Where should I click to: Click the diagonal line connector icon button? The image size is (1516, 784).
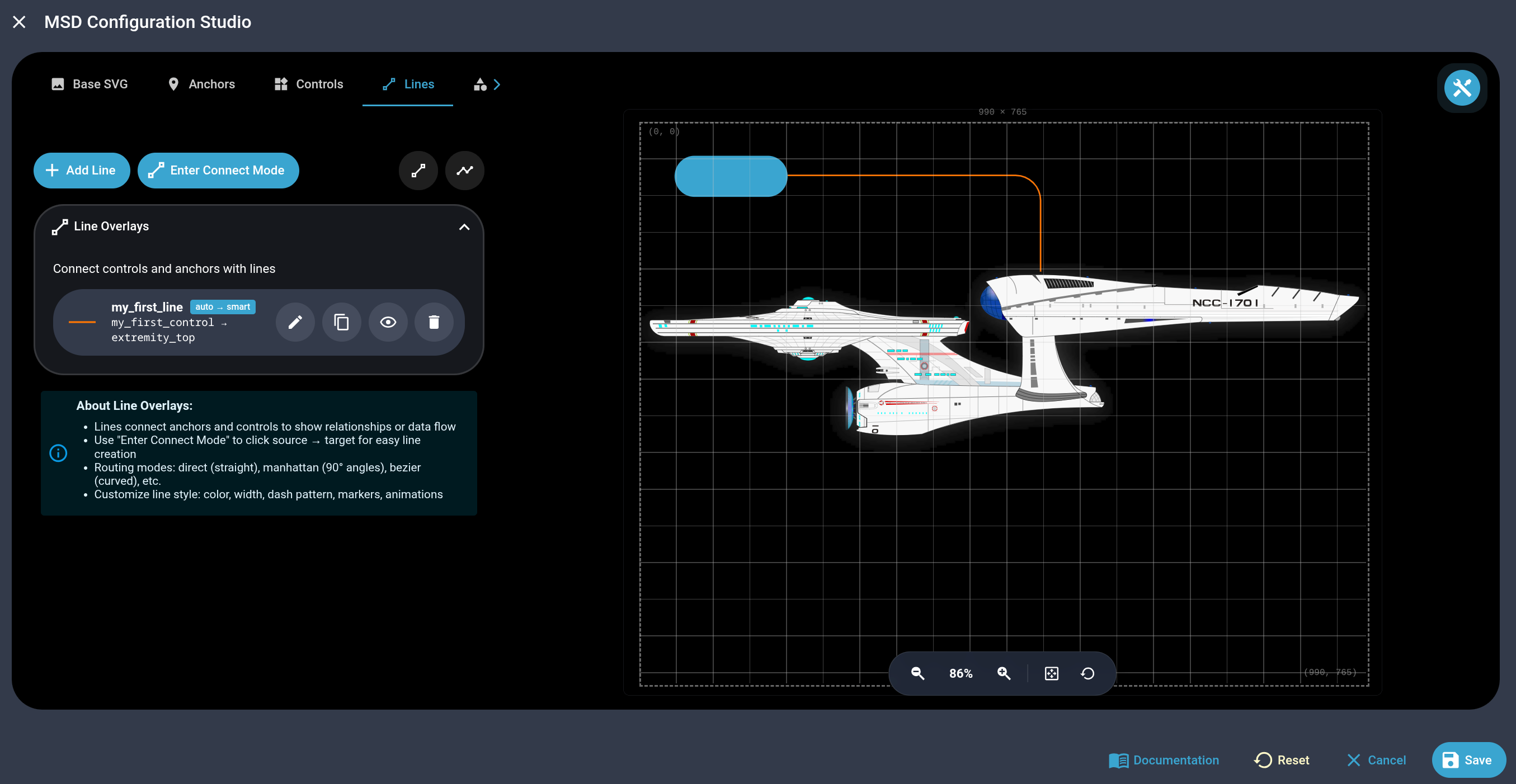tap(418, 171)
